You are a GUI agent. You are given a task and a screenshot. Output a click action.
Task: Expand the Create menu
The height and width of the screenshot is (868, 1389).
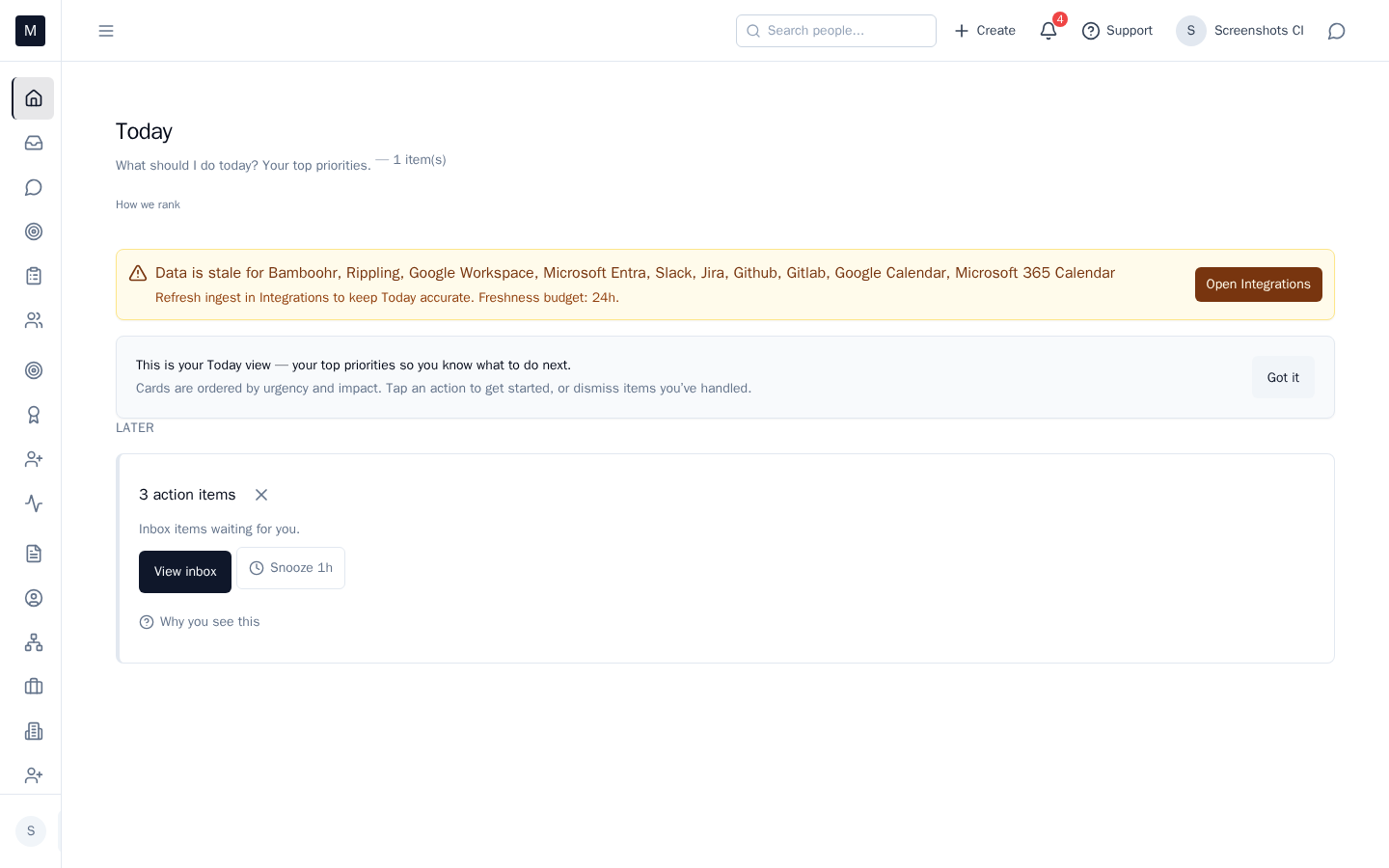coord(985,31)
